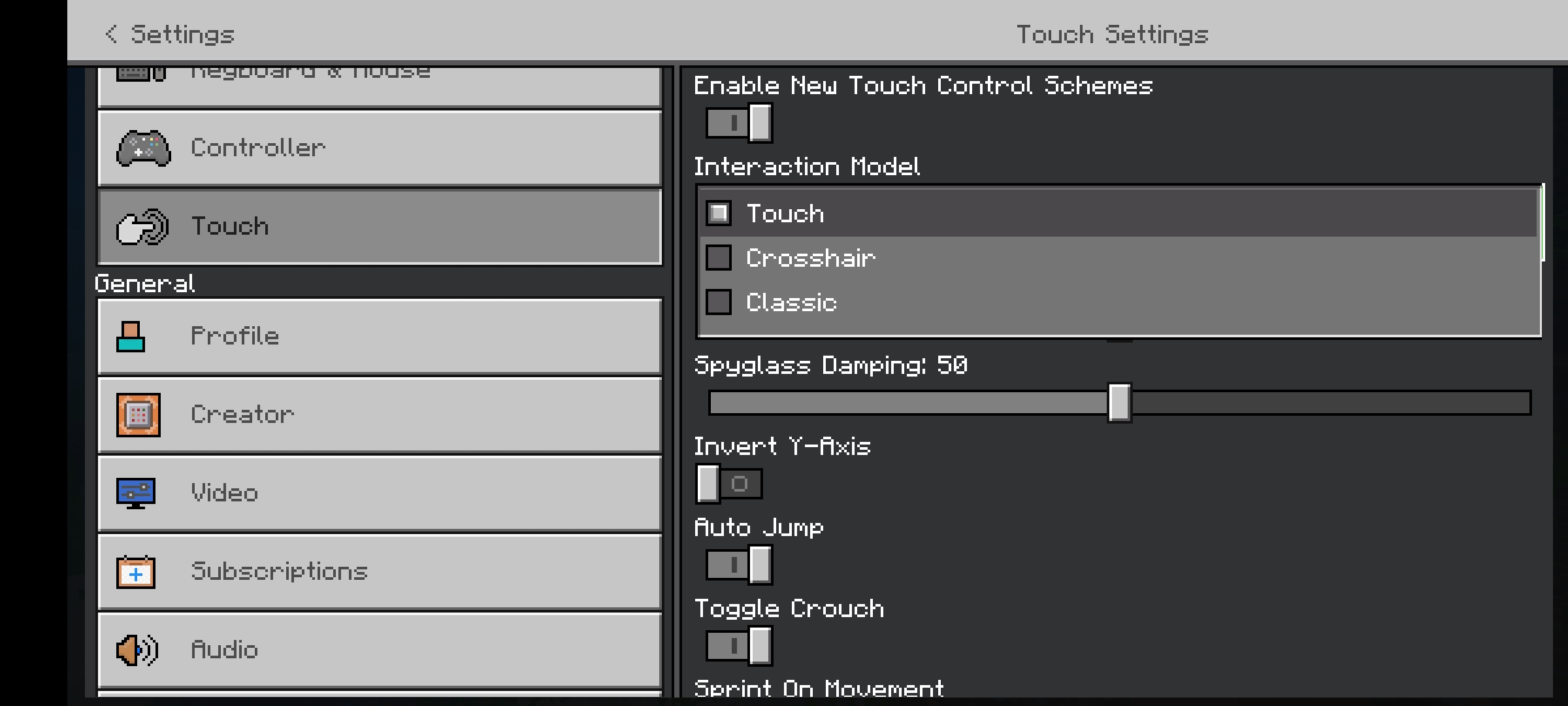Open the Video settings tab

379,493
